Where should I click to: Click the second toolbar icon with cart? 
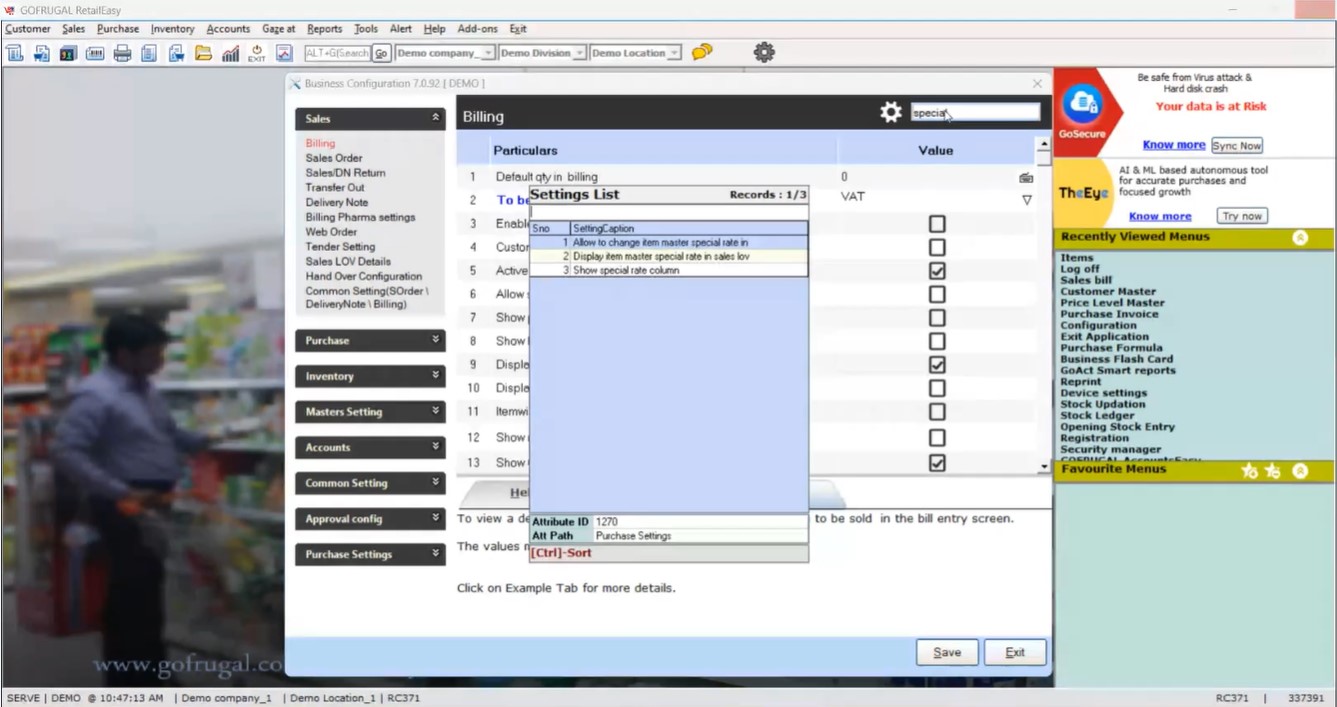41,53
